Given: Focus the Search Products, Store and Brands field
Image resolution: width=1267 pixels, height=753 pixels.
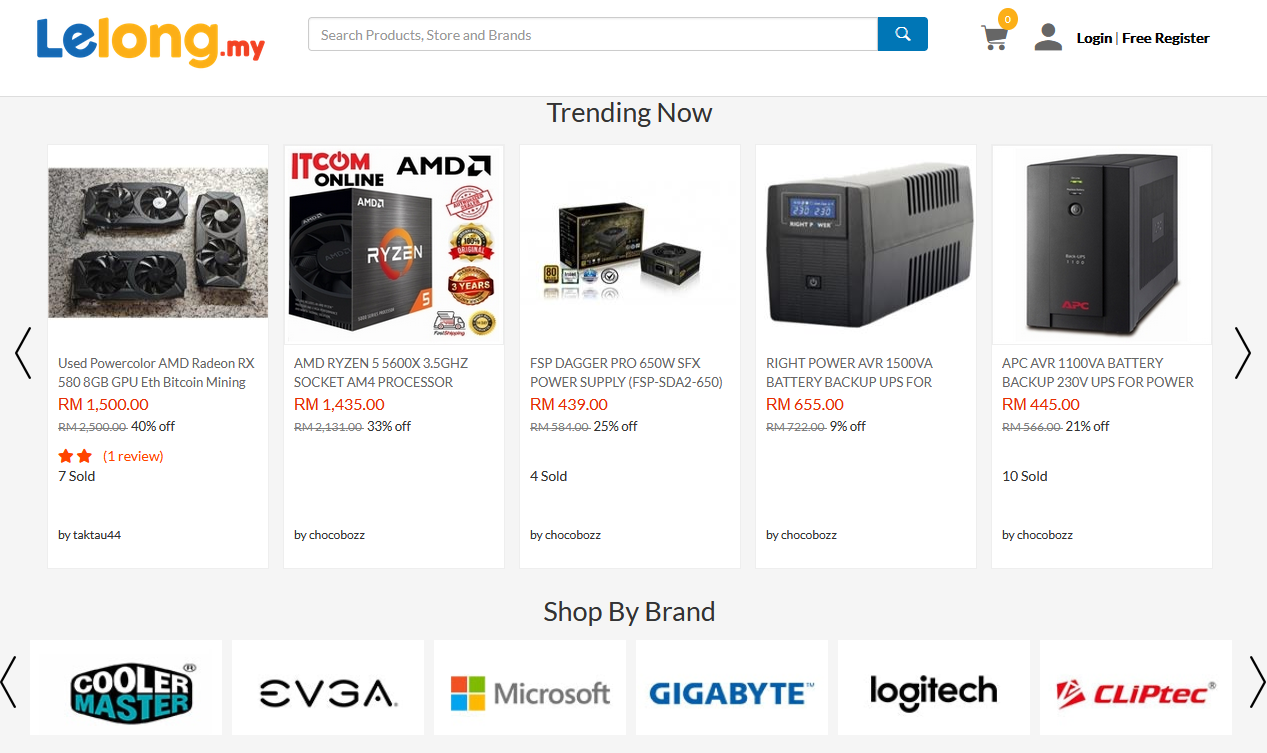Looking at the screenshot, I should (x=593, y=34).
